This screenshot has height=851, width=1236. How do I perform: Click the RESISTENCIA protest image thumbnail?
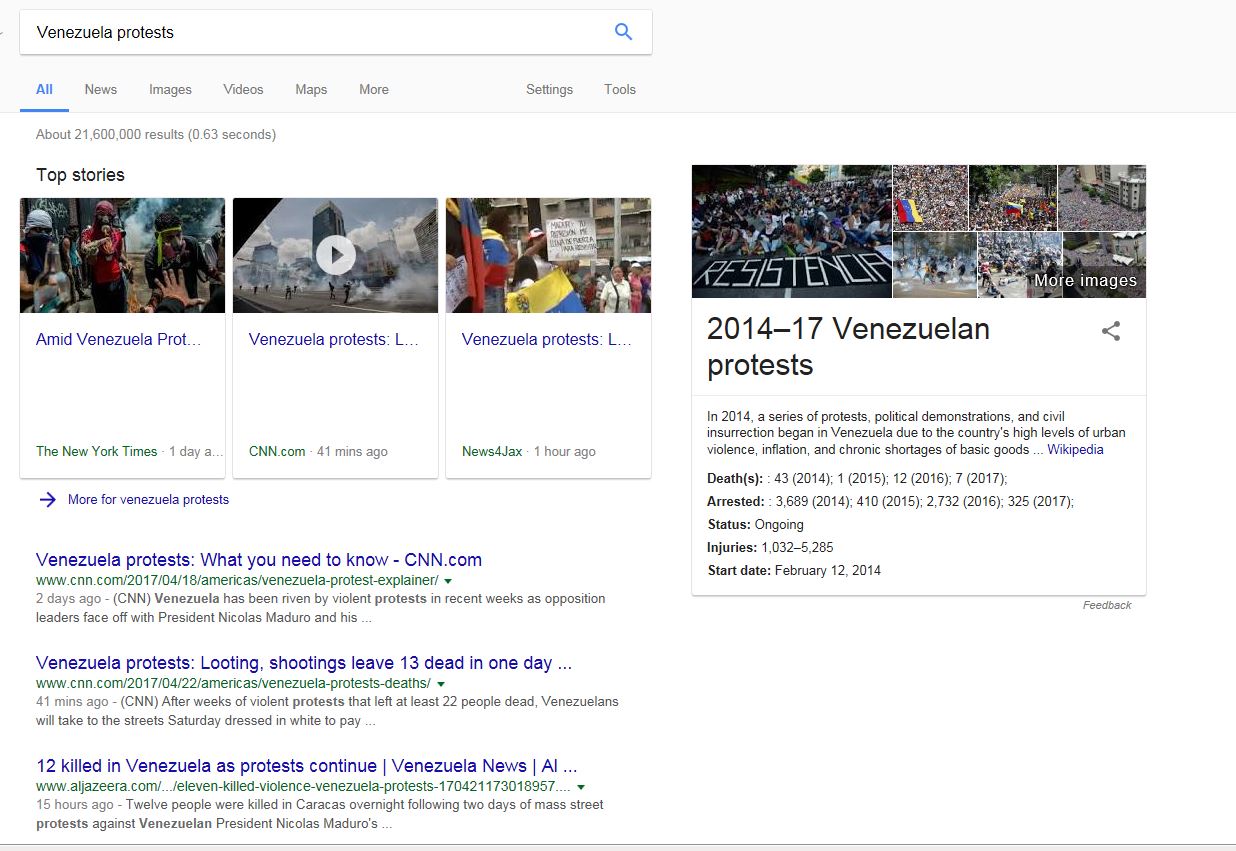coord(791,231)
